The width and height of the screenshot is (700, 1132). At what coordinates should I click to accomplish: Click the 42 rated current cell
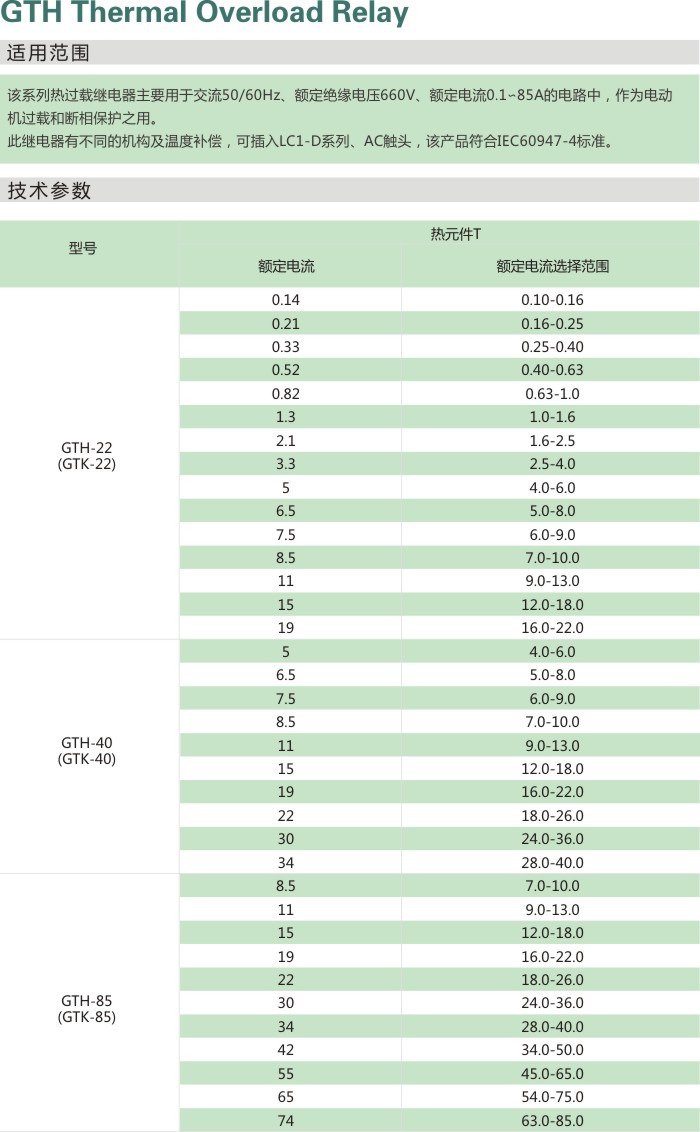point(286,1050)
